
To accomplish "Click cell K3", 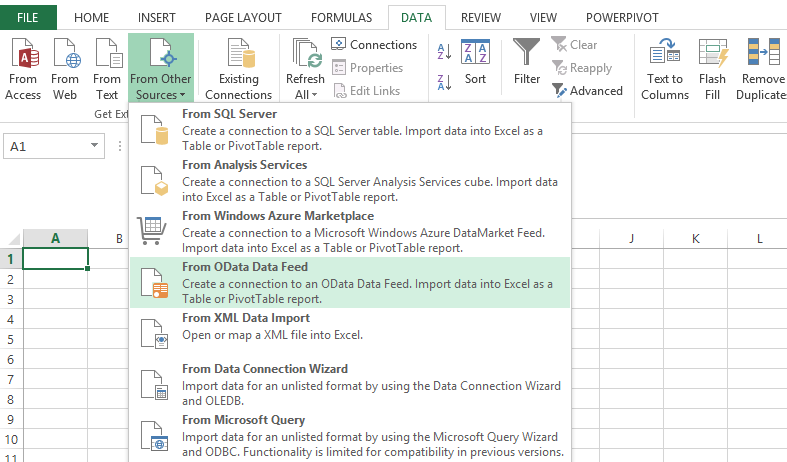I will tap(695, 299).
